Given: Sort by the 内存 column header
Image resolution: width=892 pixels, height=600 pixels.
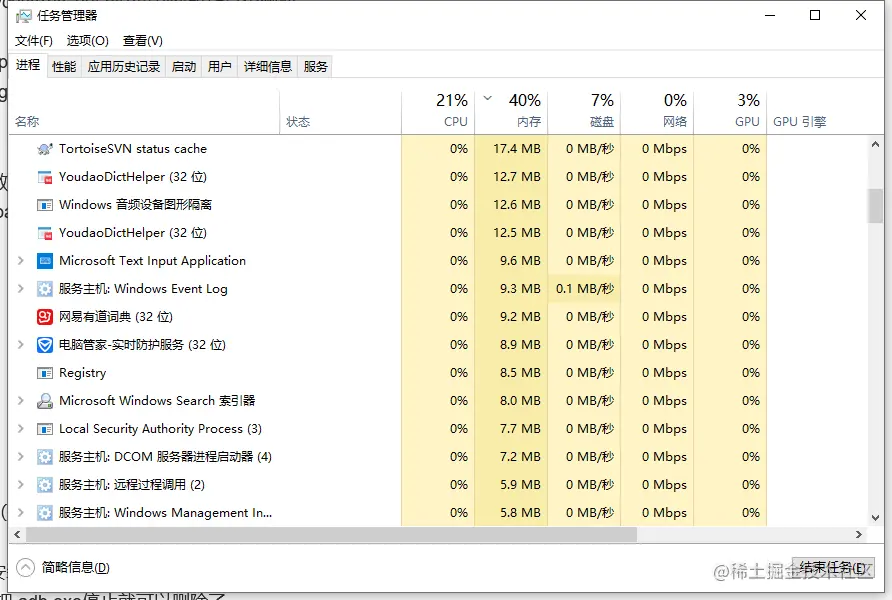Looking at the screenshot, I should (x=511, y=111).
